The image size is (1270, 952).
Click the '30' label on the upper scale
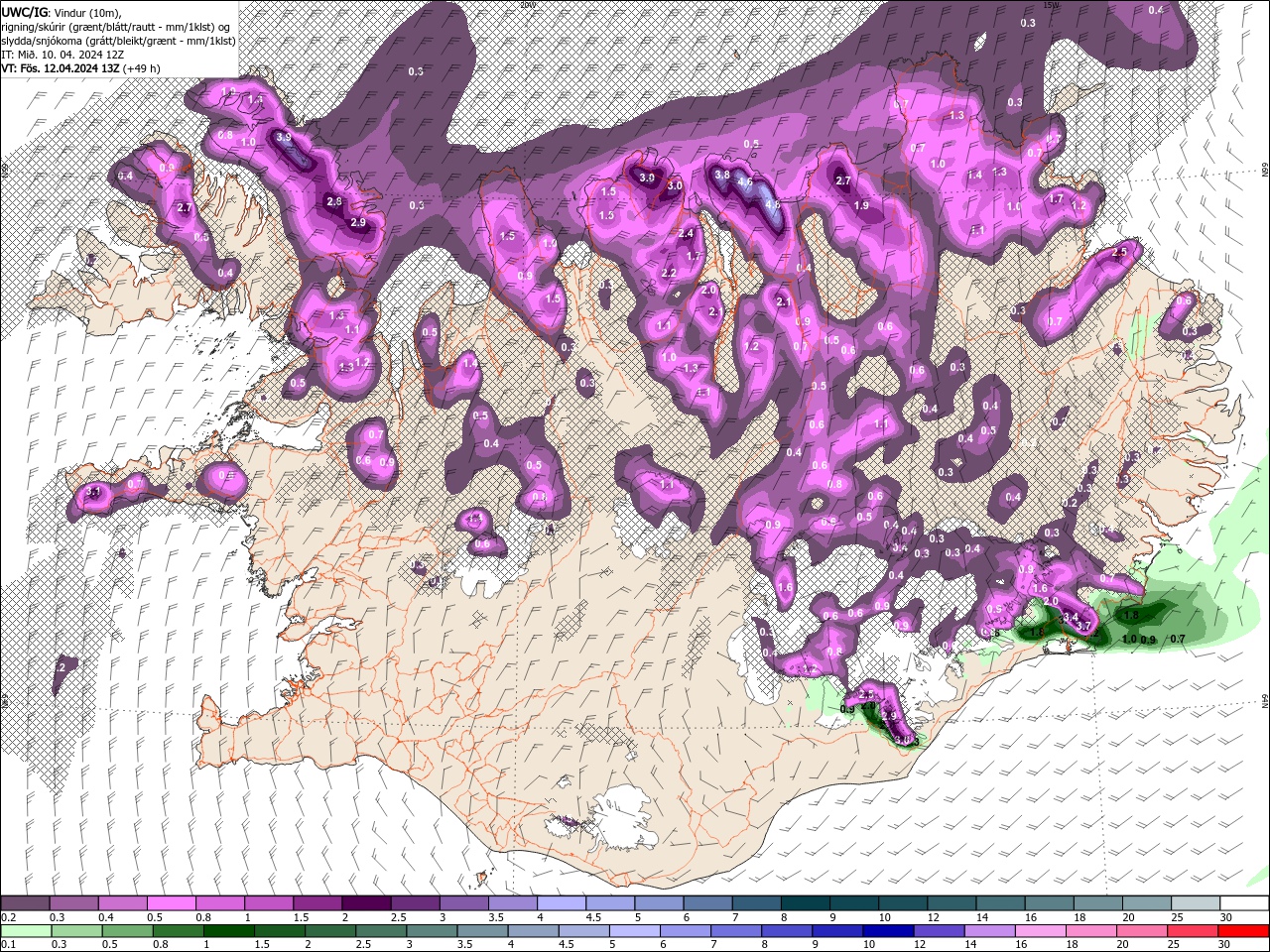click(x=1226, y=917)
